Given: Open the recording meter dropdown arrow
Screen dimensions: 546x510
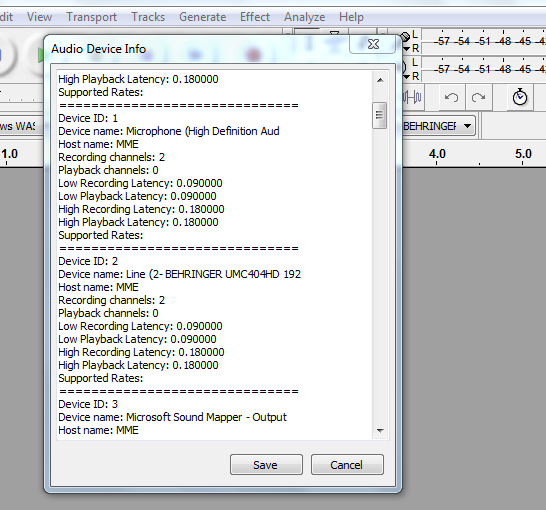Looking at the screenshot, I should coord(406,49).
